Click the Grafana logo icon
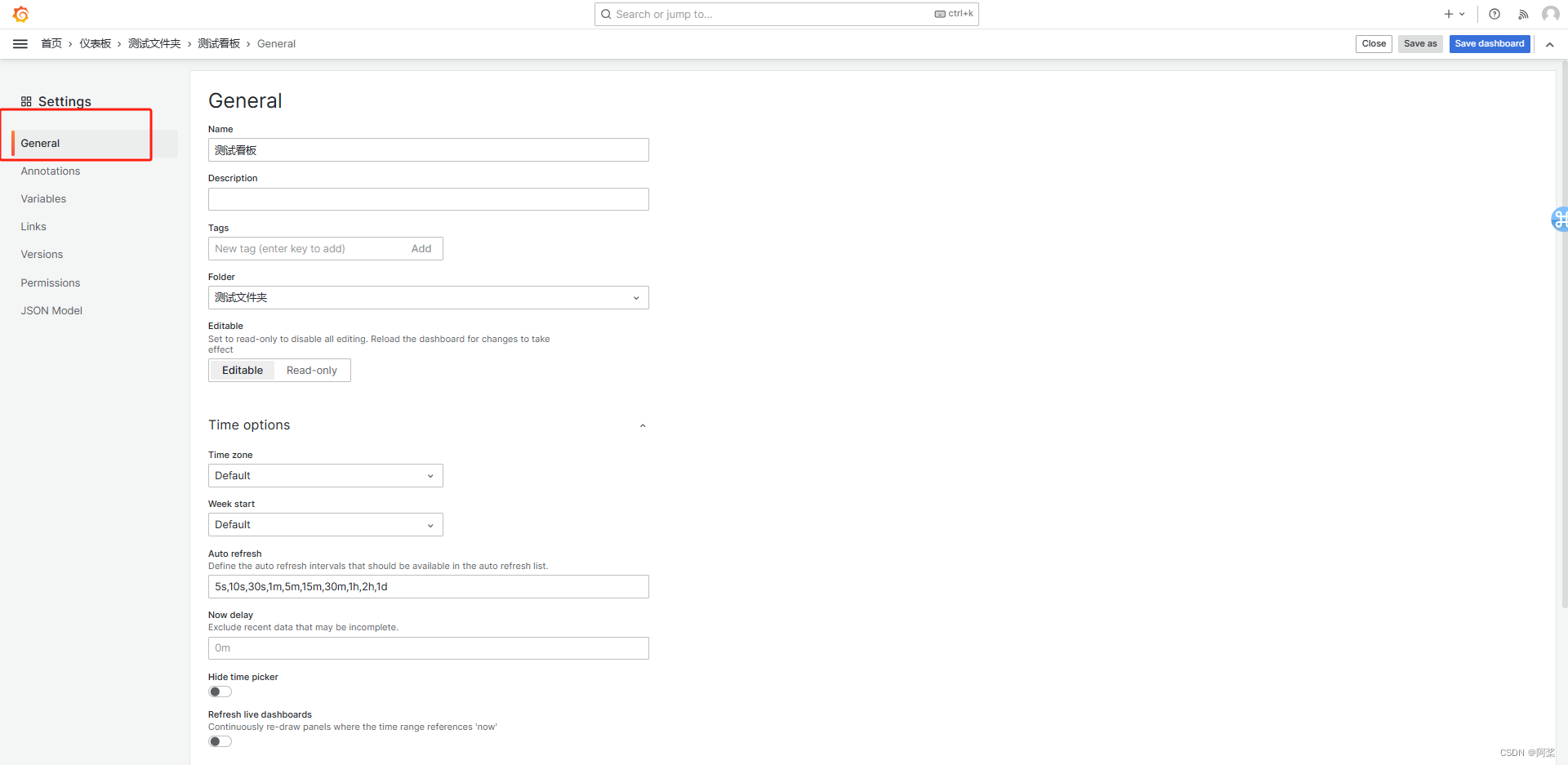The width and height of the screenshot is (1568, 765). click(21, 14)
